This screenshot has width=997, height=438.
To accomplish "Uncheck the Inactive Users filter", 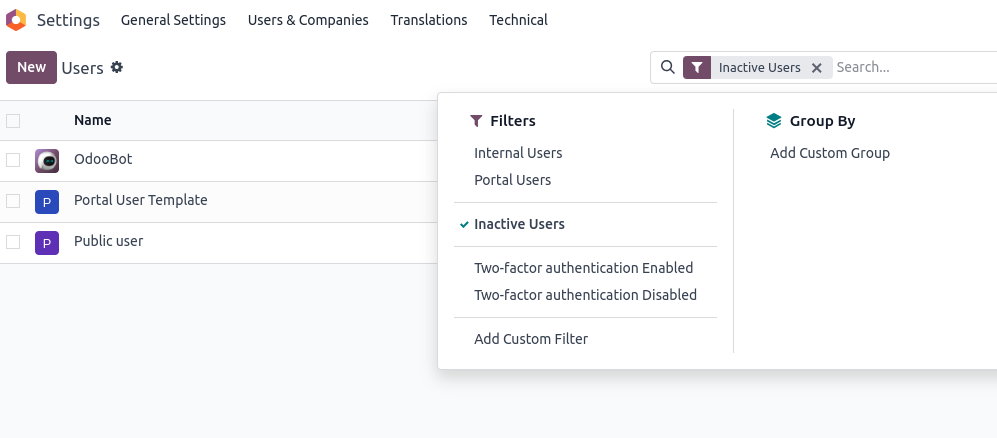I will 519,224.
